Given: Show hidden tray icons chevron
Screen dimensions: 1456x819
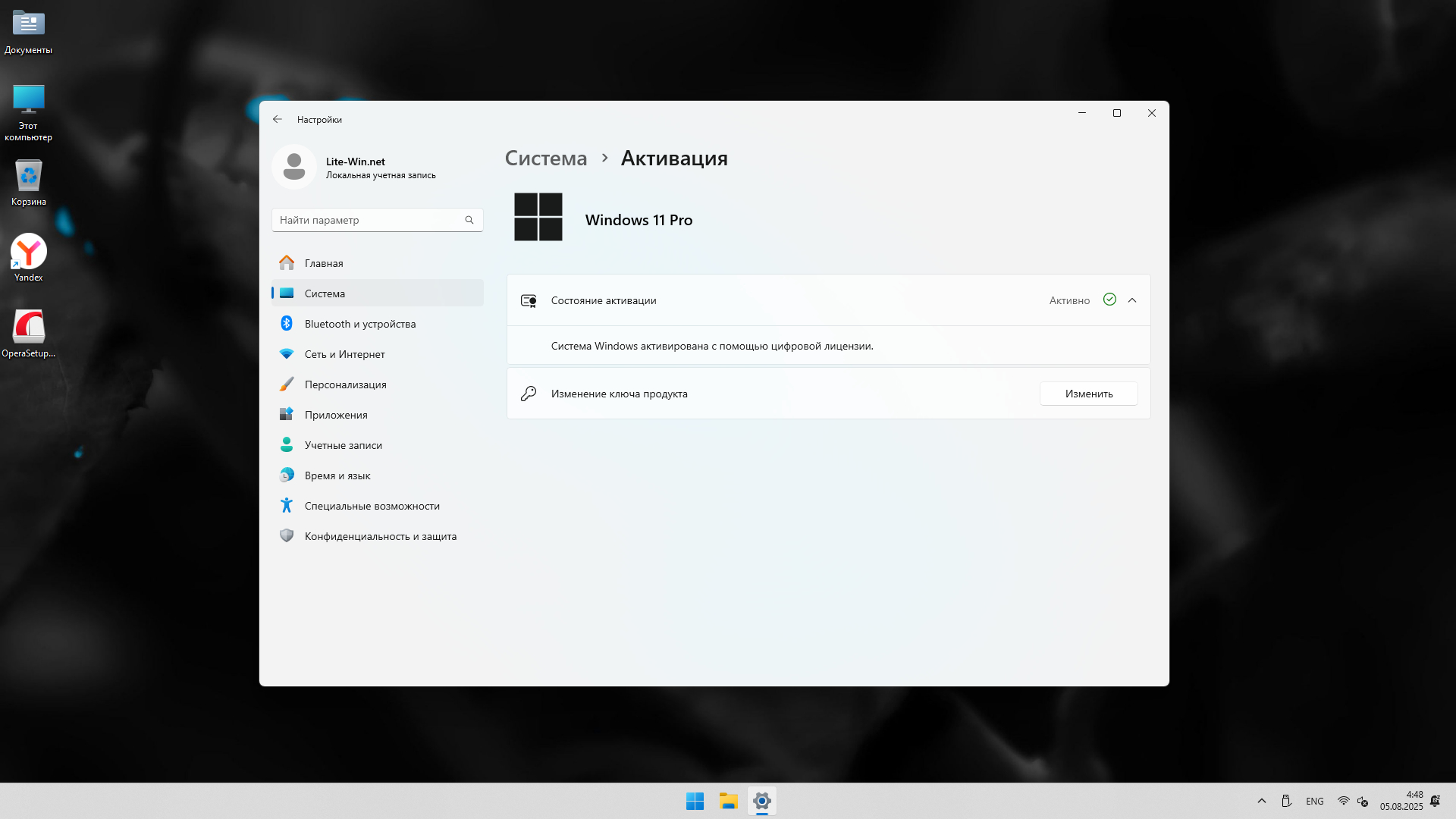Looking at the screenshot, I should 1262,801.
